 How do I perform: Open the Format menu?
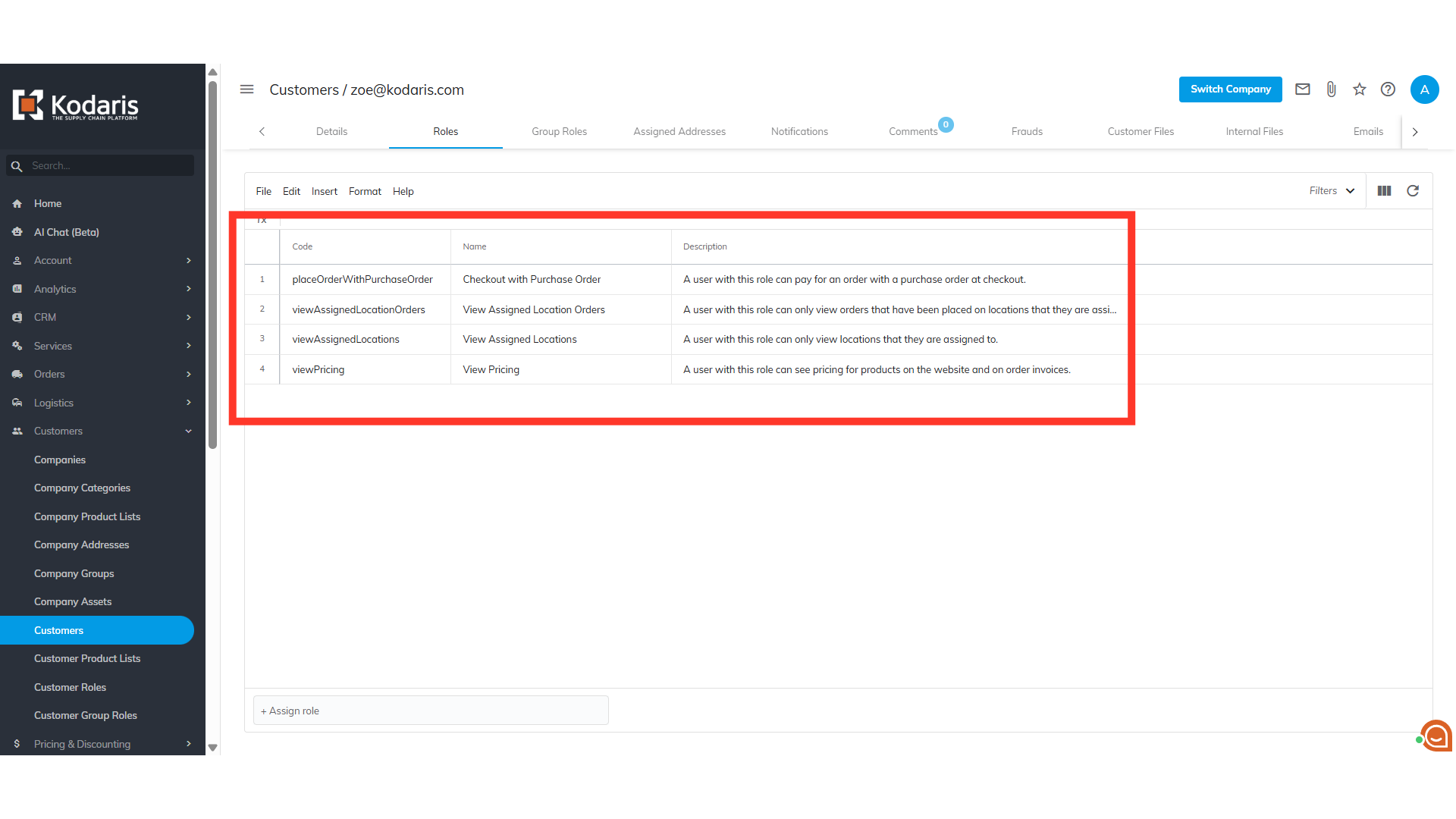(x=365, y=191)
